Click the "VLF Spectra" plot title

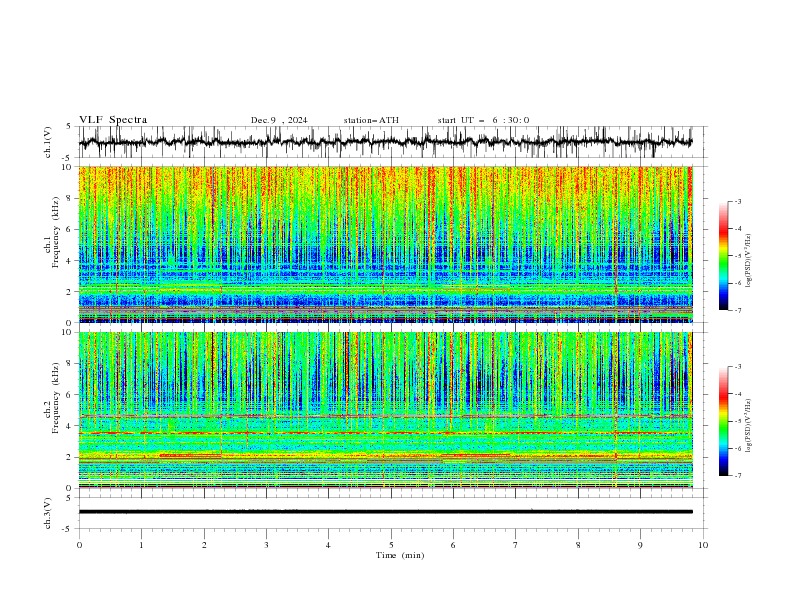(113, 120)
